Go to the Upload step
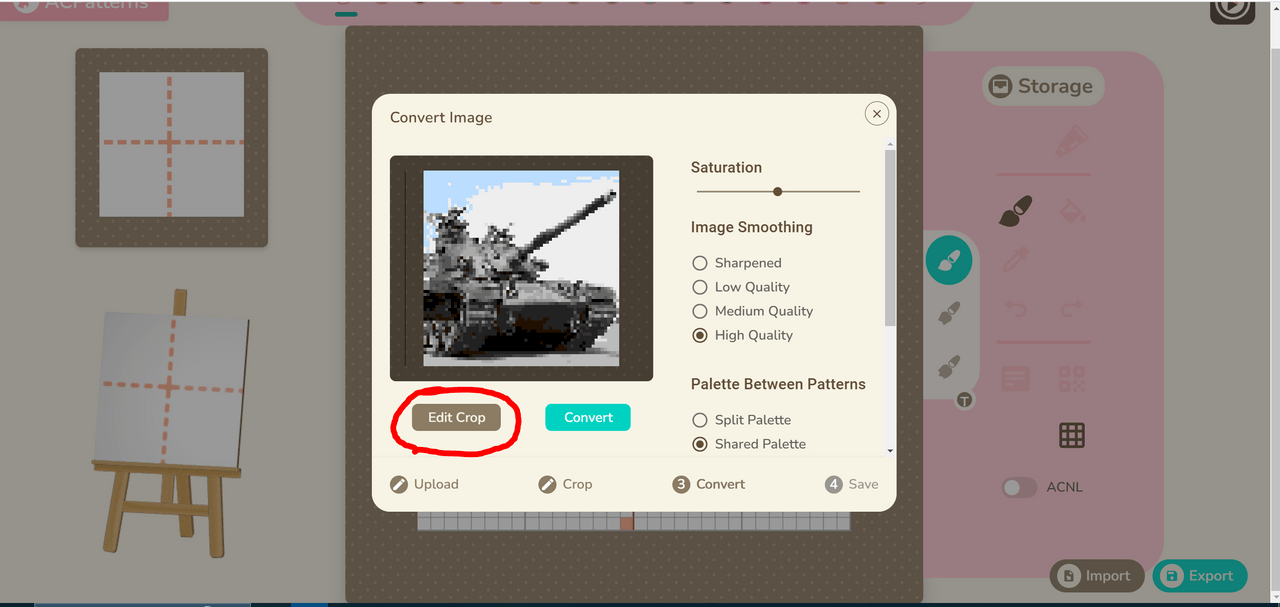The image size is (1280, 607). 424,484
